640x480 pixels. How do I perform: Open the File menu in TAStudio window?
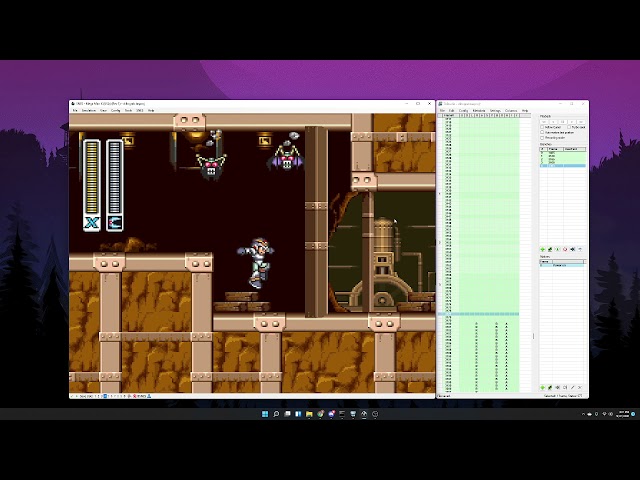point(442,111)
